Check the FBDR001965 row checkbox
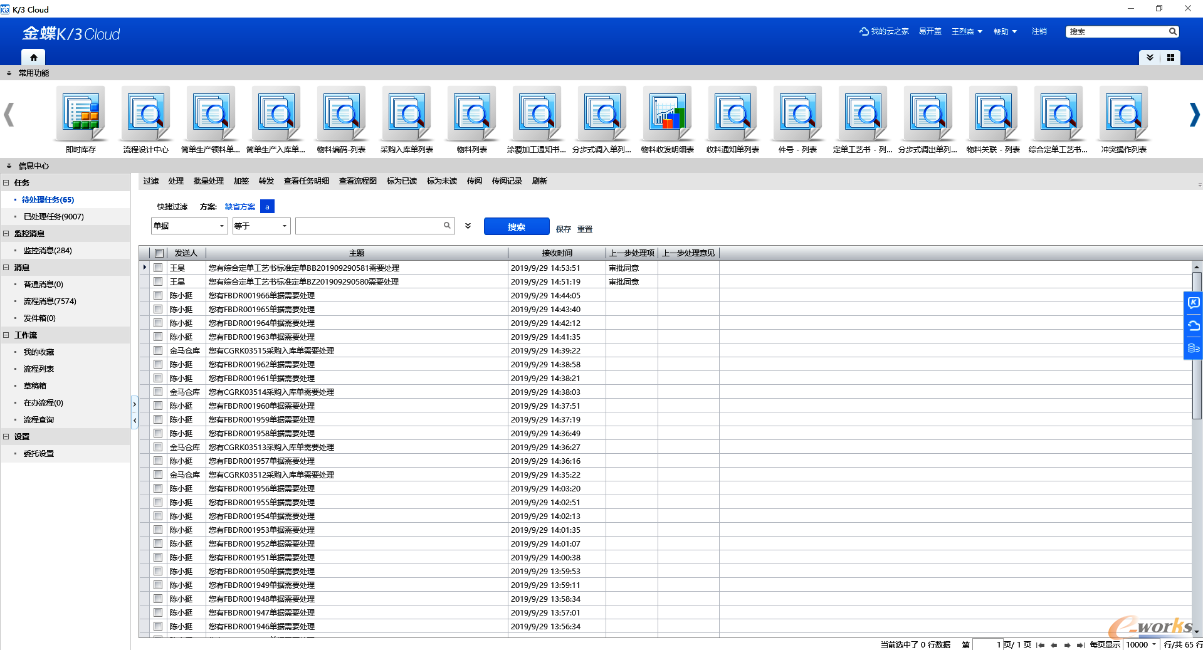 pyautogui.click(x=158, y=309)
